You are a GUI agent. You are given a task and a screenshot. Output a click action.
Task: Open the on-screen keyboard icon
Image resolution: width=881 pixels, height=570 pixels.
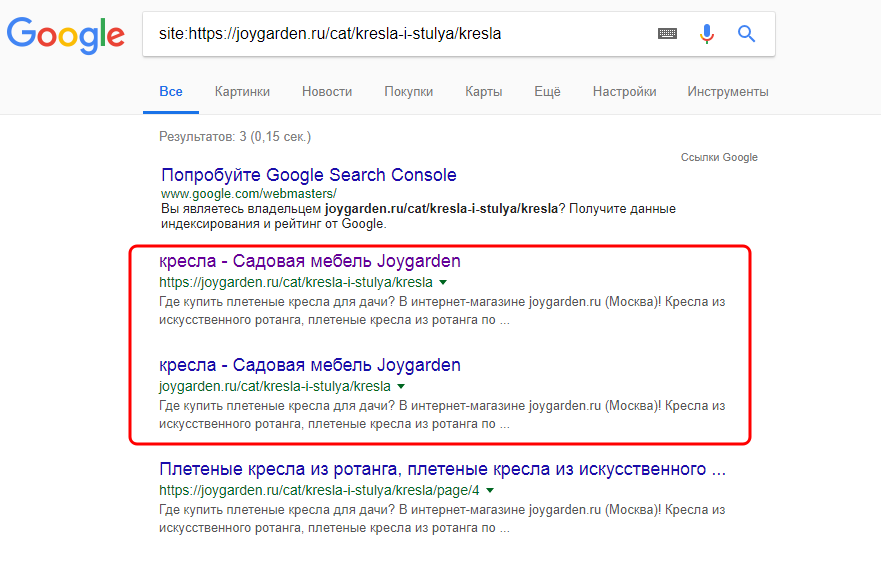click(x=667, y=34)
